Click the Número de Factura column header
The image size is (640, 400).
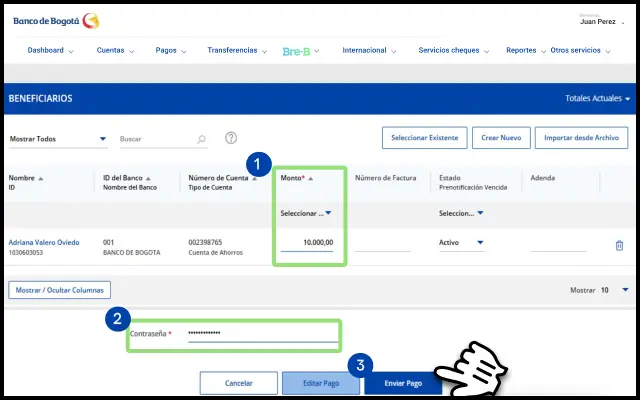coord(386,178)
